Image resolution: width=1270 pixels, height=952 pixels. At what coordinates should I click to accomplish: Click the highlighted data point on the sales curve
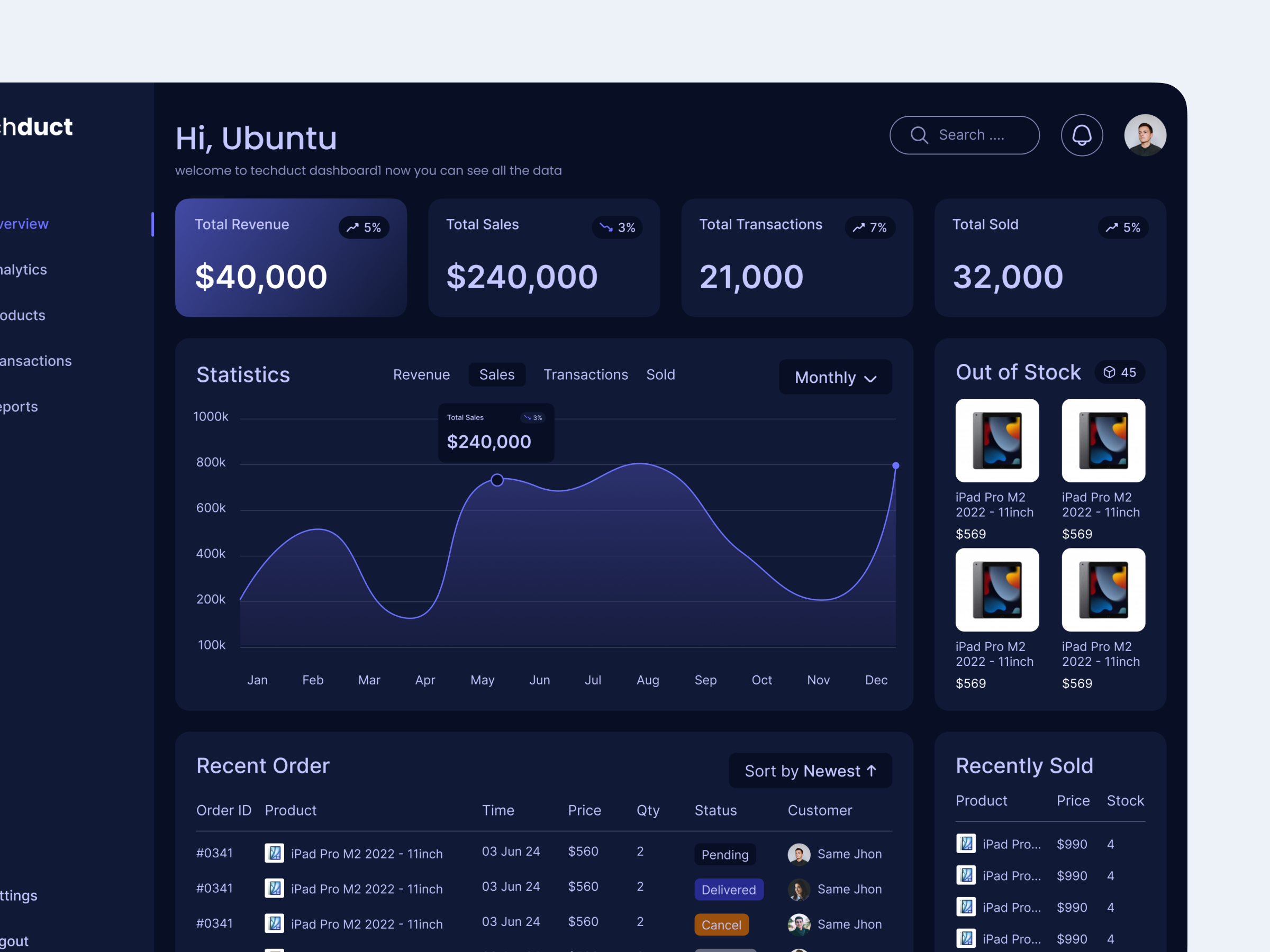point(497,480)
